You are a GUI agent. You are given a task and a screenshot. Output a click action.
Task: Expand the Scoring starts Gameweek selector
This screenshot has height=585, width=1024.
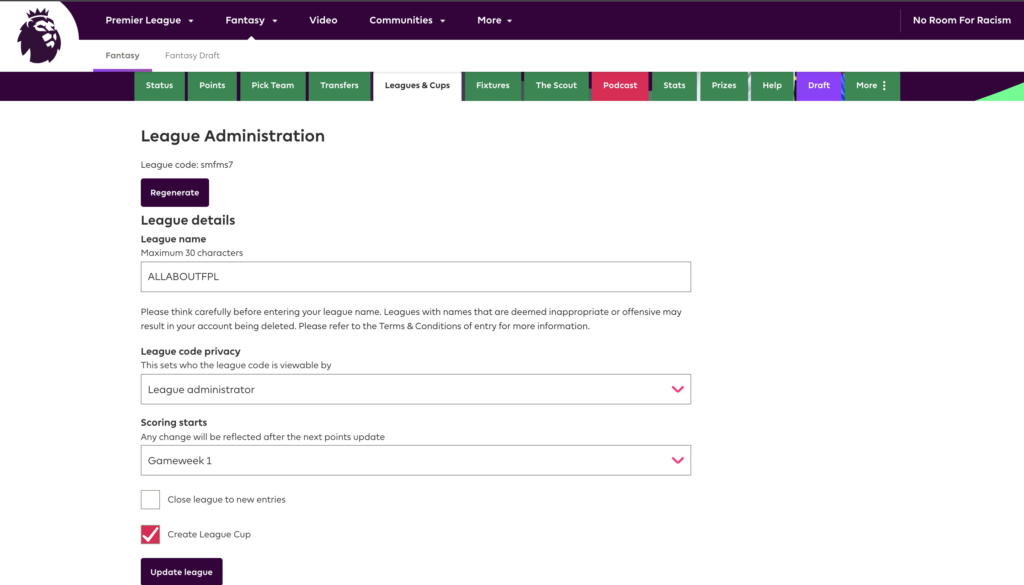click(415, 460)
